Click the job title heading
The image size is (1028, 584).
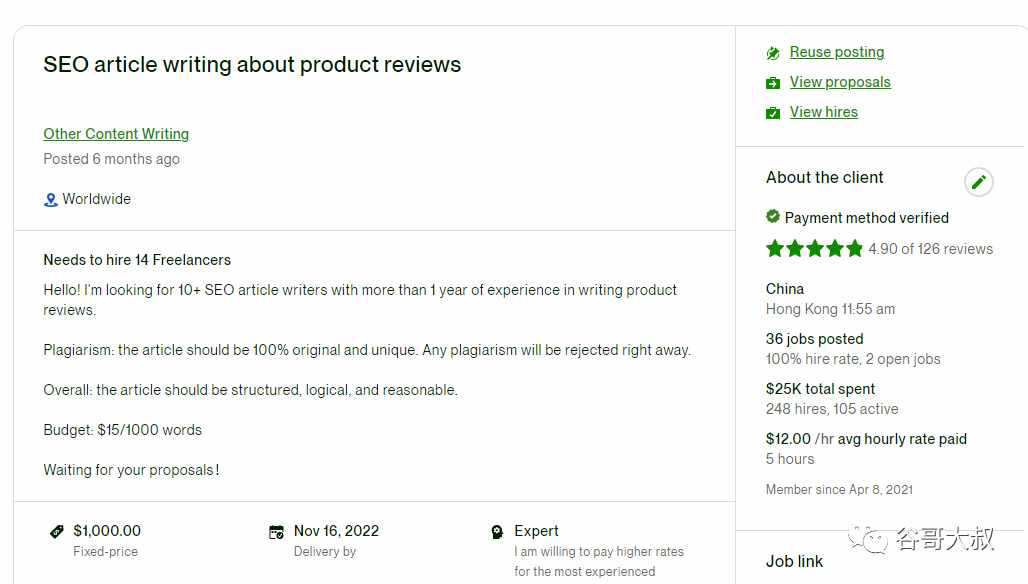pyautogui.click(x=252, y=64)
